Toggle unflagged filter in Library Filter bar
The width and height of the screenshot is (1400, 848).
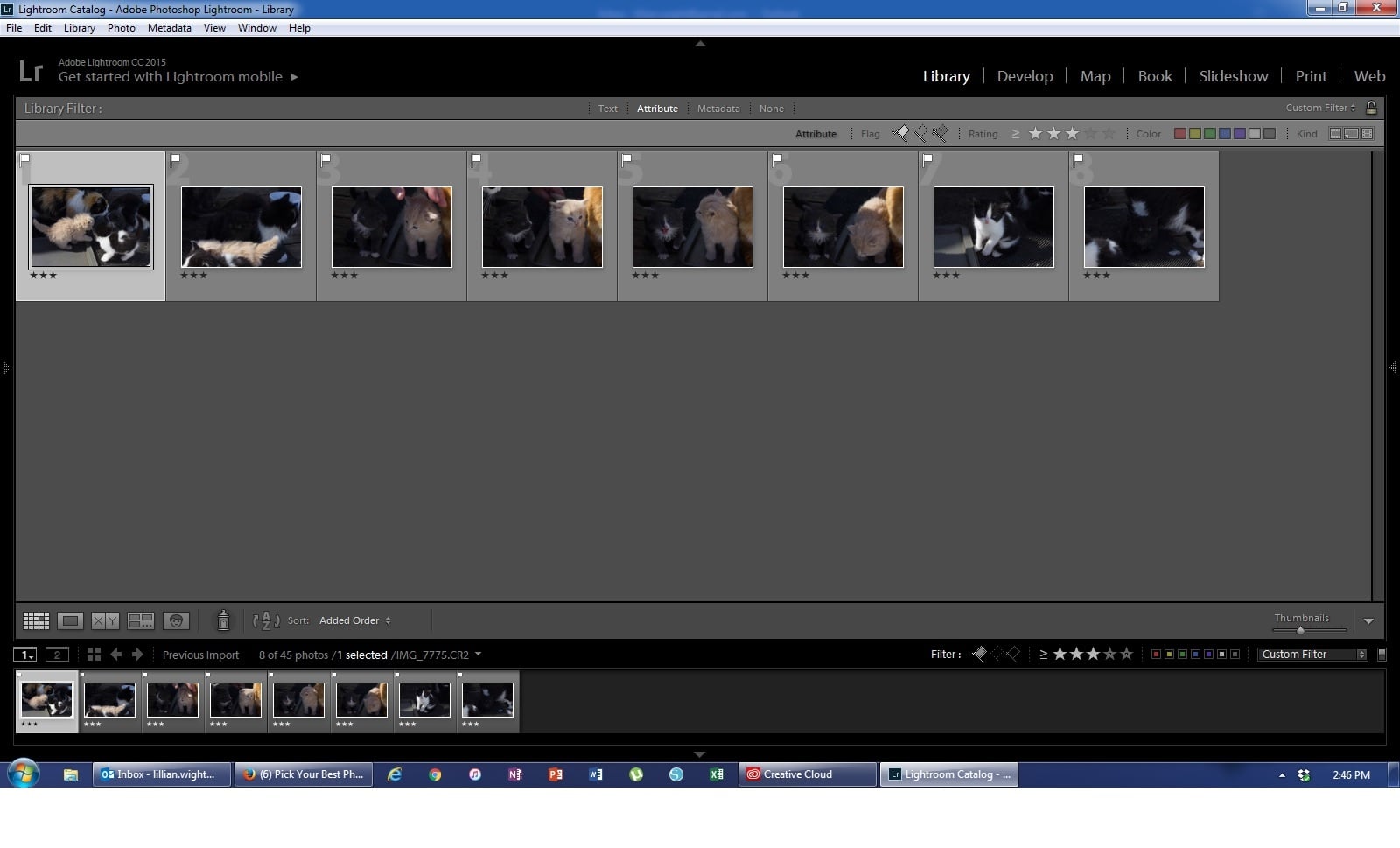[x=920, y=133]
